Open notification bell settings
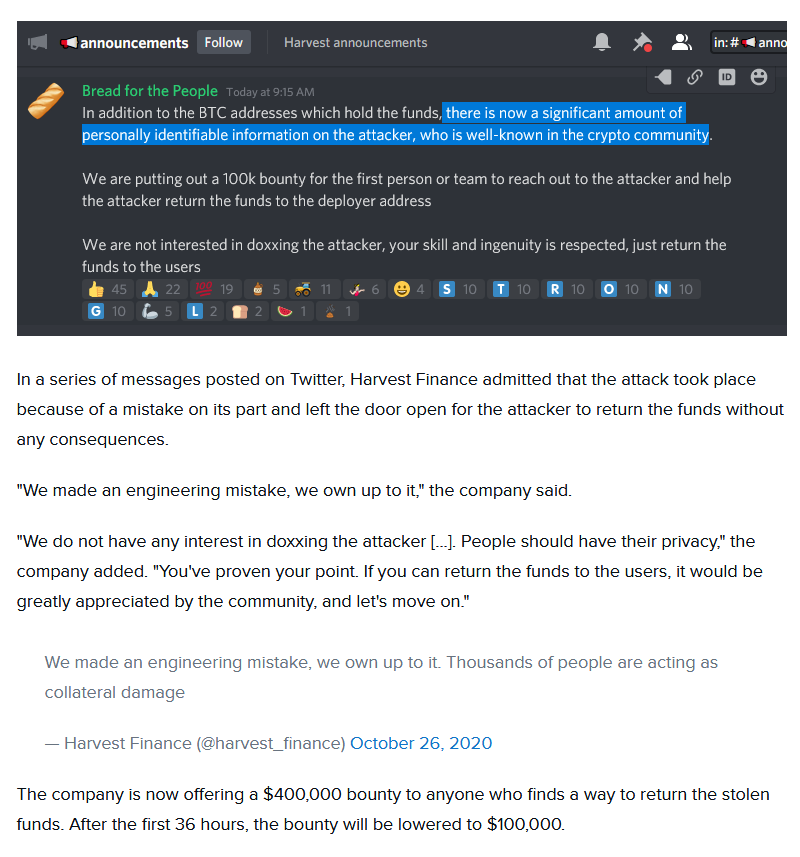This screenshot has height=857, width=800. pyautogui.click(x=602, y=42)
